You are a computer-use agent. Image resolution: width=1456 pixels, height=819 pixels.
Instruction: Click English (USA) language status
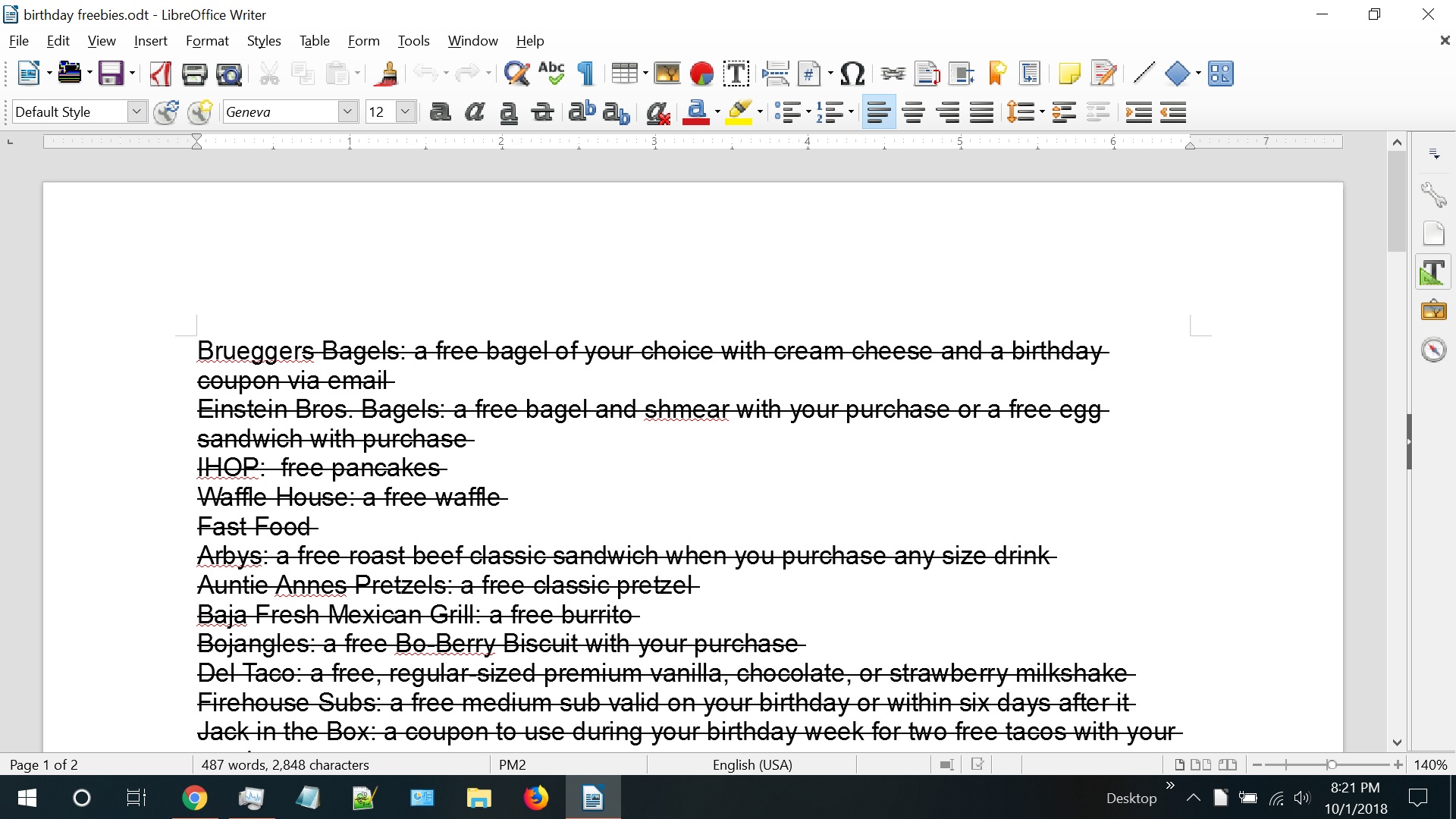click(x=752, y=764)
